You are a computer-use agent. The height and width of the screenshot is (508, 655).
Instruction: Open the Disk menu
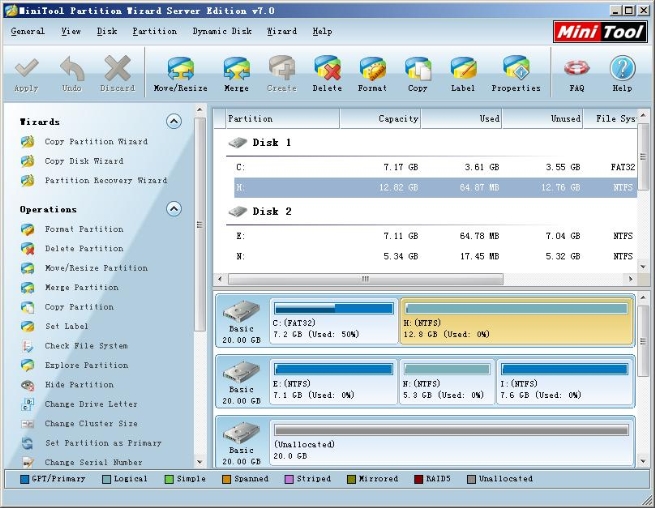(x=107, y=31)
